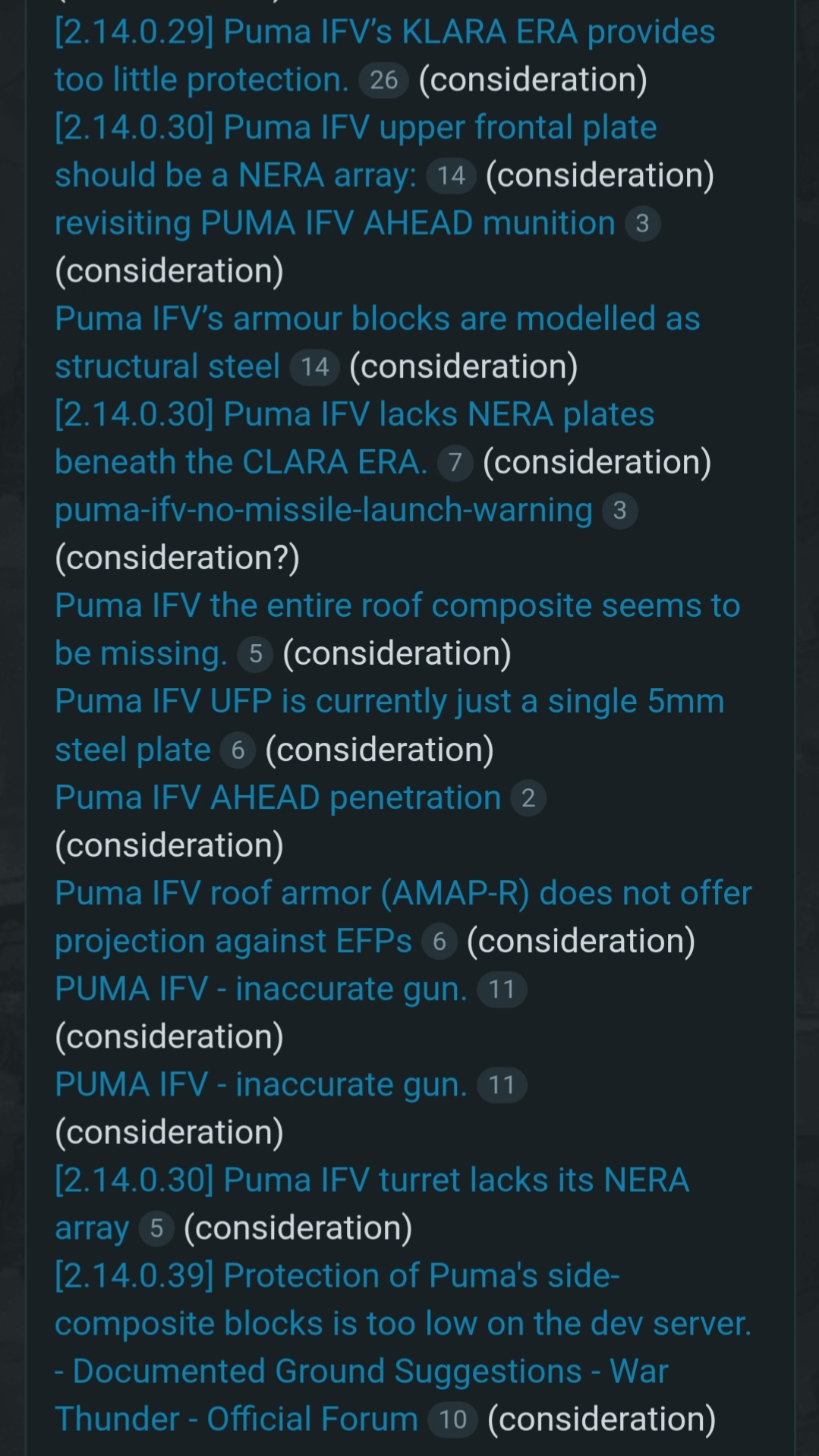Viewport: 819px width, 1456px height.
Task: Click the 5 badge after roof composite missing
Action: 255,654
